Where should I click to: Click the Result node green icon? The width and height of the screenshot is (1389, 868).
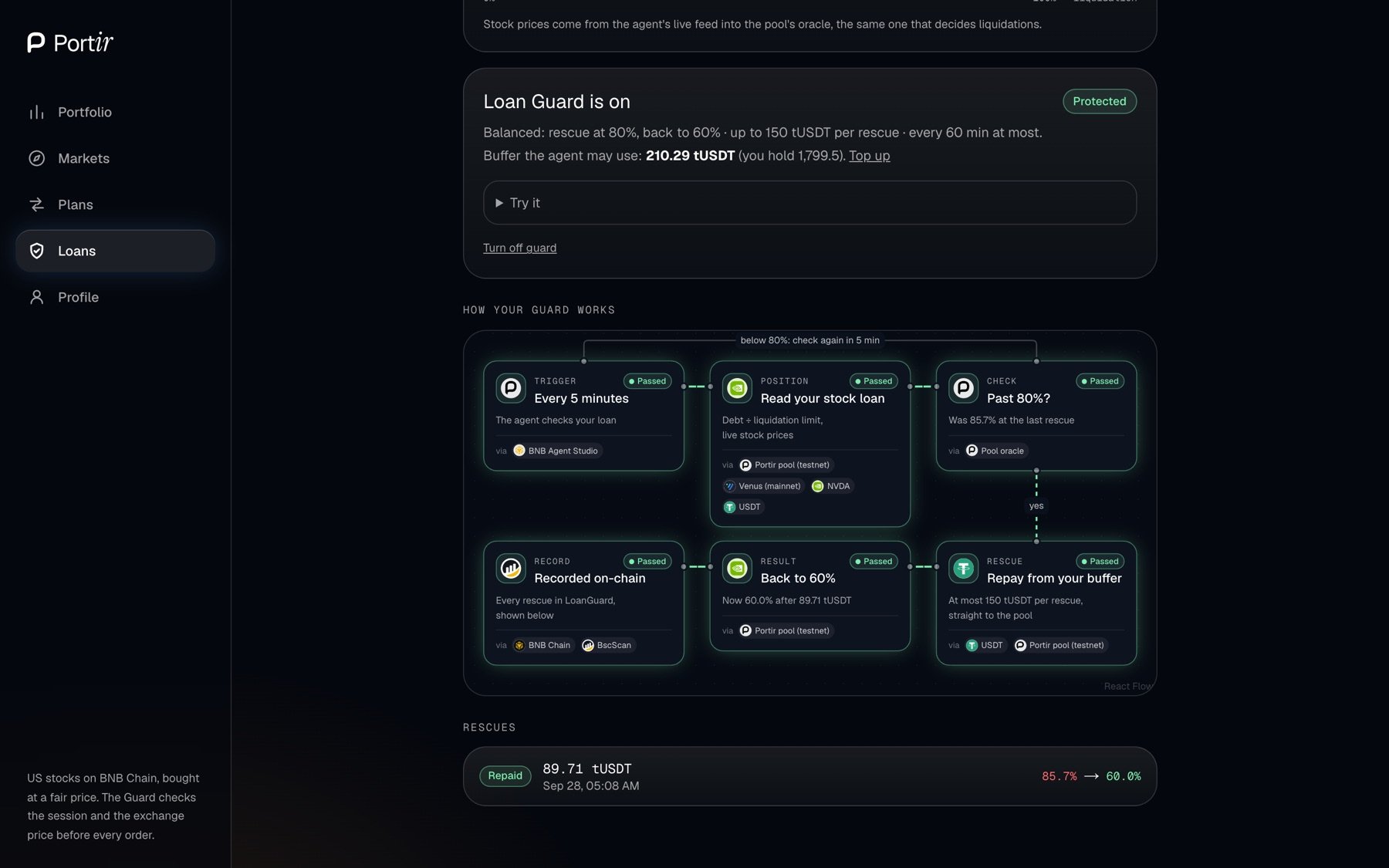click(737, 569)
